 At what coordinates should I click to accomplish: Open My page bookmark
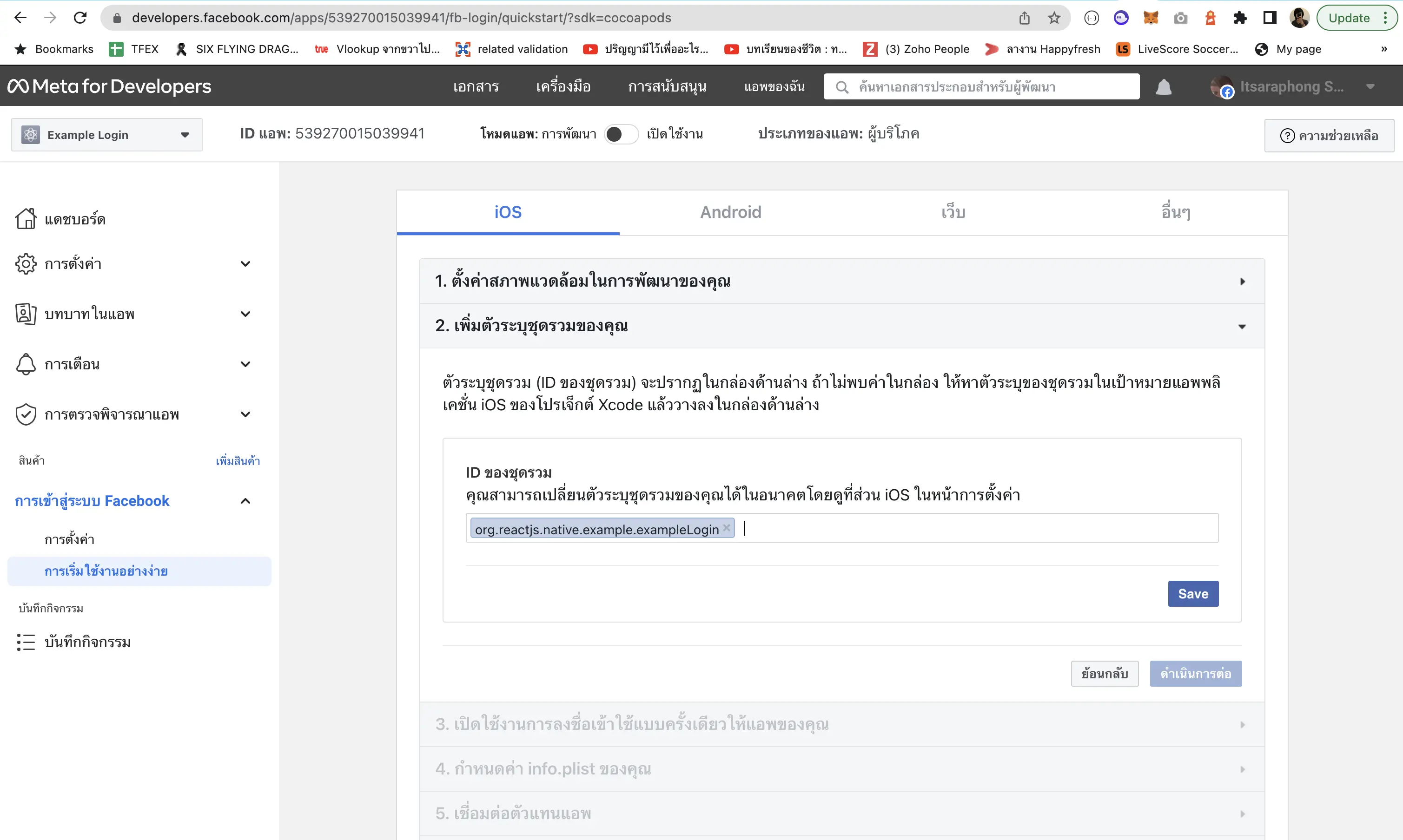click(x=1288, y=49)
